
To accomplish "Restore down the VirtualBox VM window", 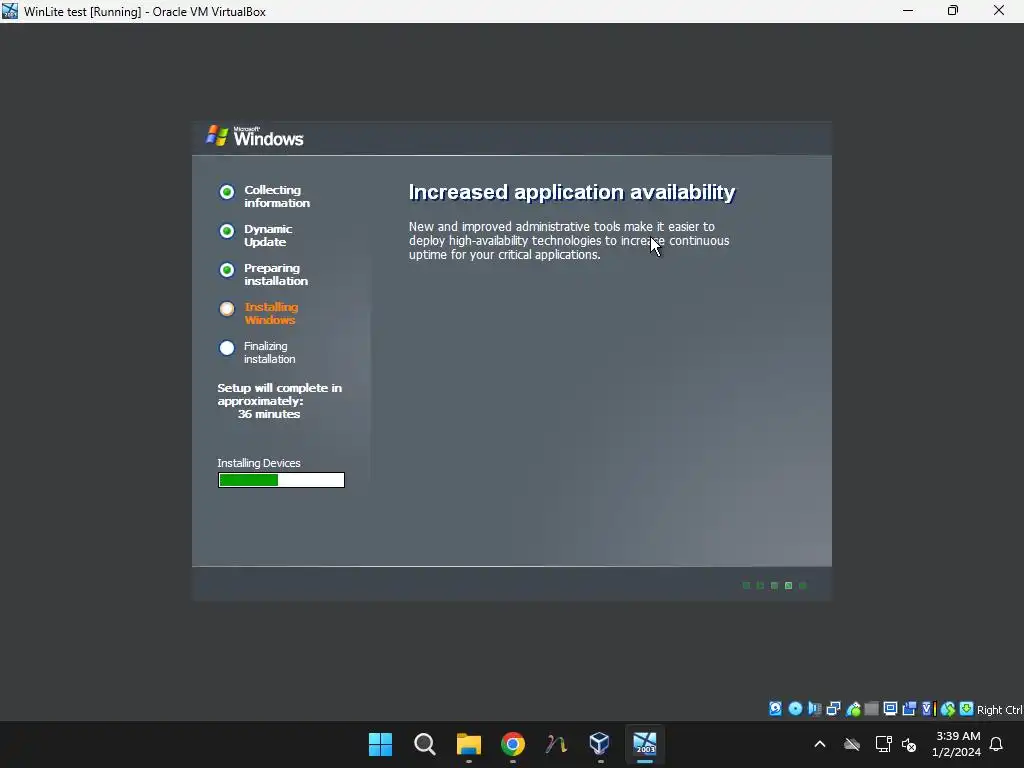I will click(953, 11).
